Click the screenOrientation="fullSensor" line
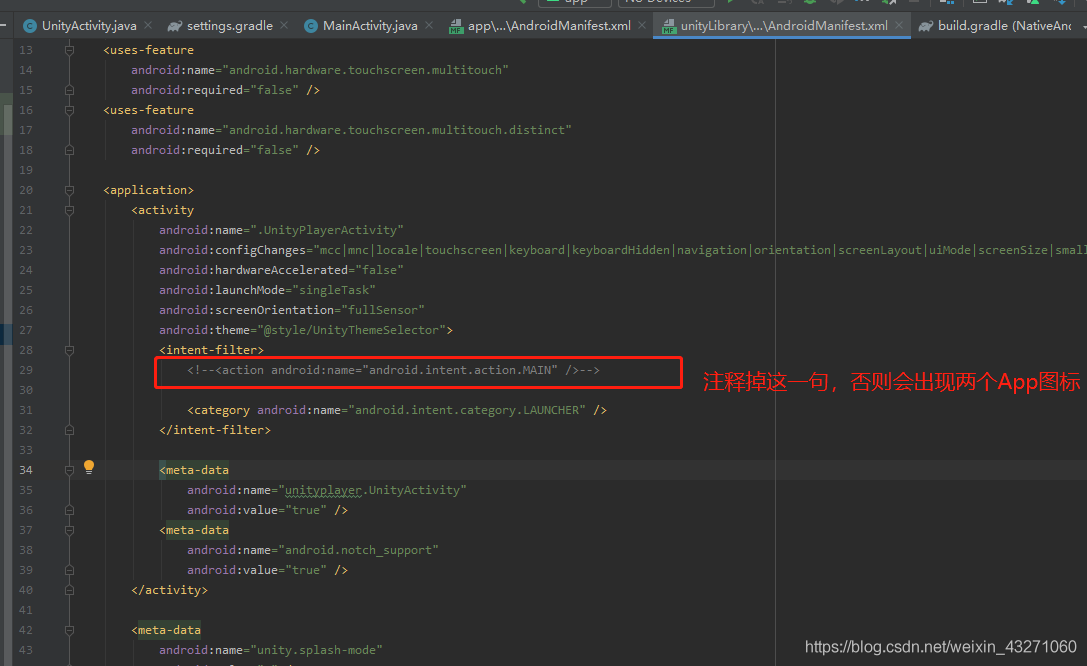The width and height of the screenshot is (1087, 666). coord(291,310)
